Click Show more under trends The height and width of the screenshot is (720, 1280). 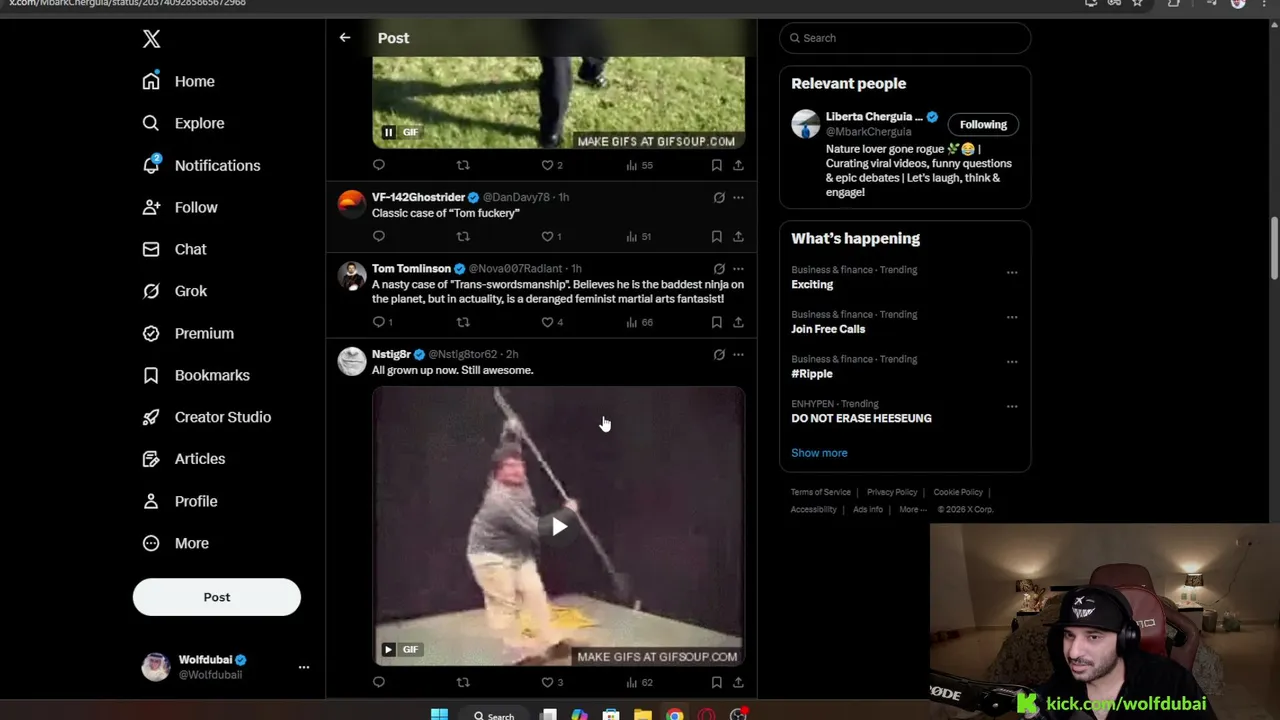point(819,453)
